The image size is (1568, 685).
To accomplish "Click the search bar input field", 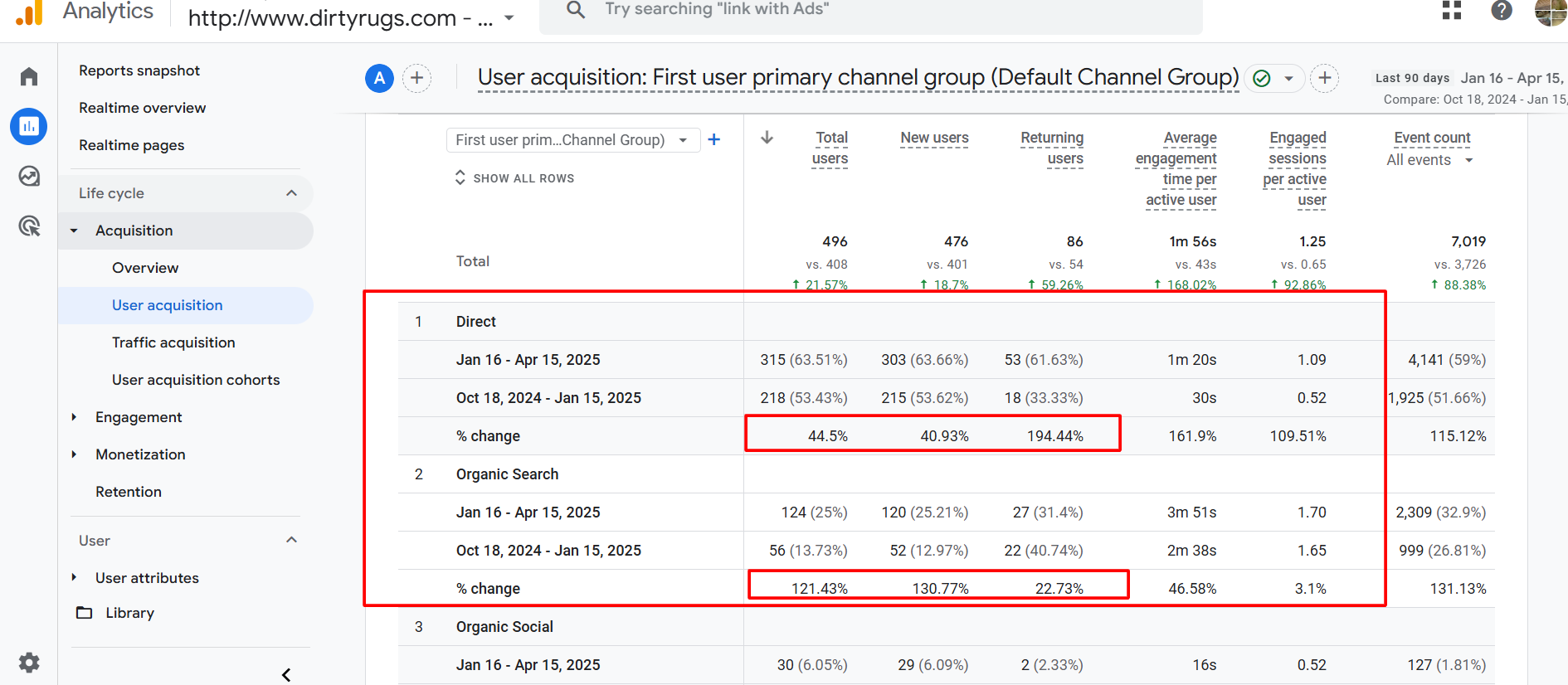I will coord(871,12).
